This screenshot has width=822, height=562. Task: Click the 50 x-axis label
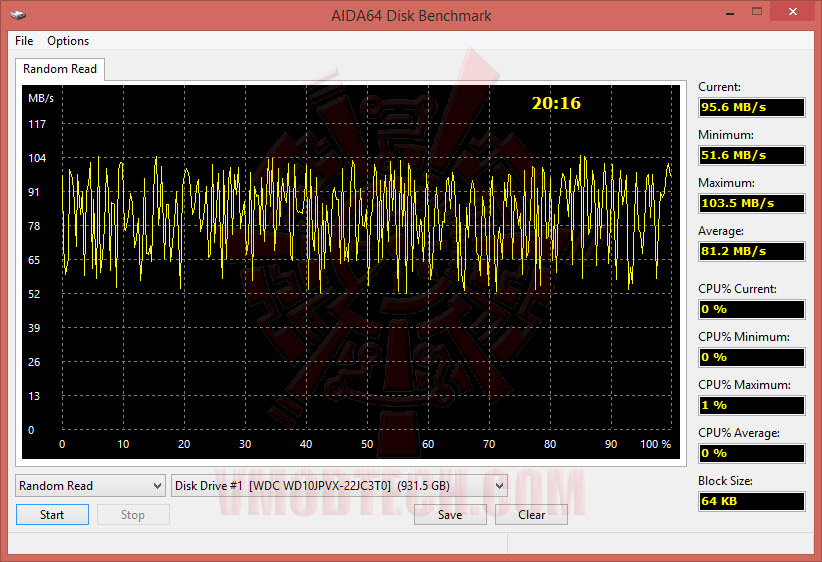point(367,444)
